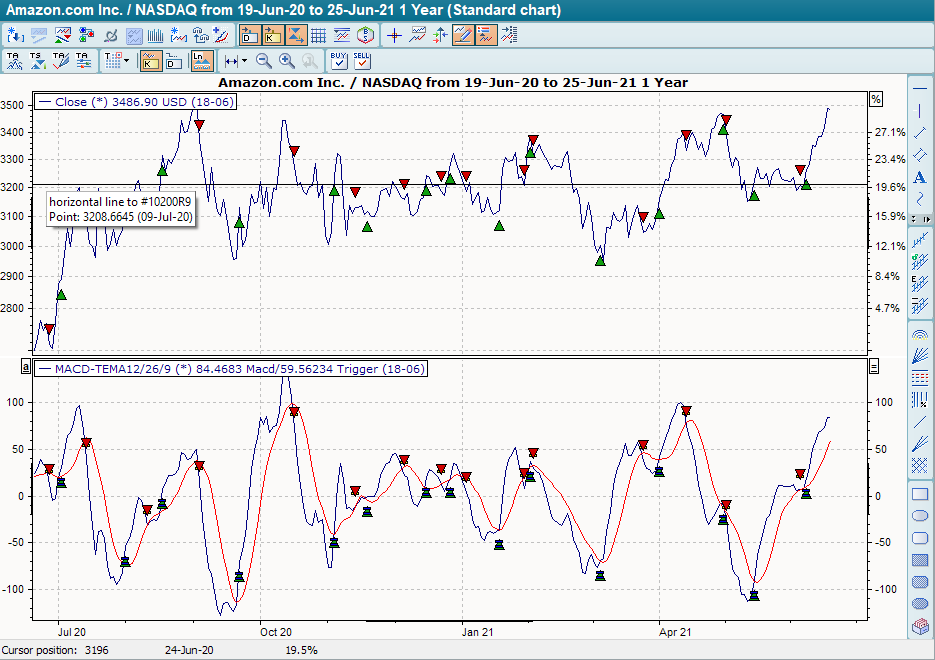Activate the trendline drawing tool
Screen dimensions: 935x660
[x=920, y=132]
